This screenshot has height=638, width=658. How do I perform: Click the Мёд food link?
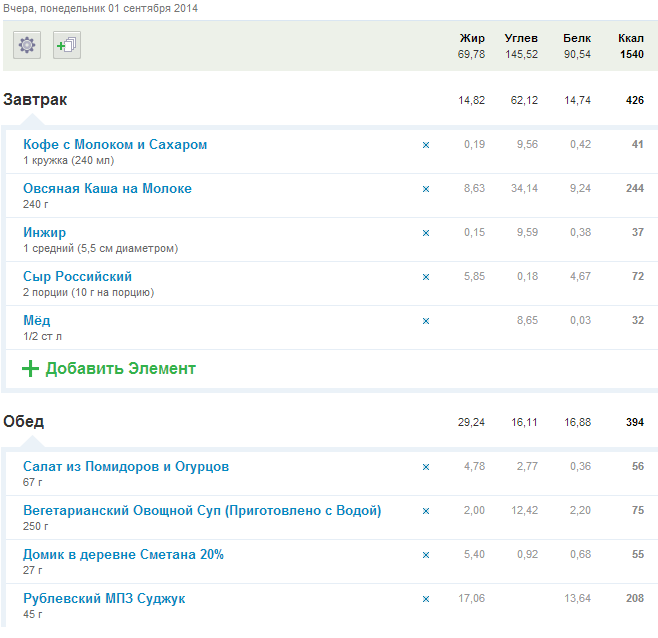pyautogui.click(x=37, y=320)
